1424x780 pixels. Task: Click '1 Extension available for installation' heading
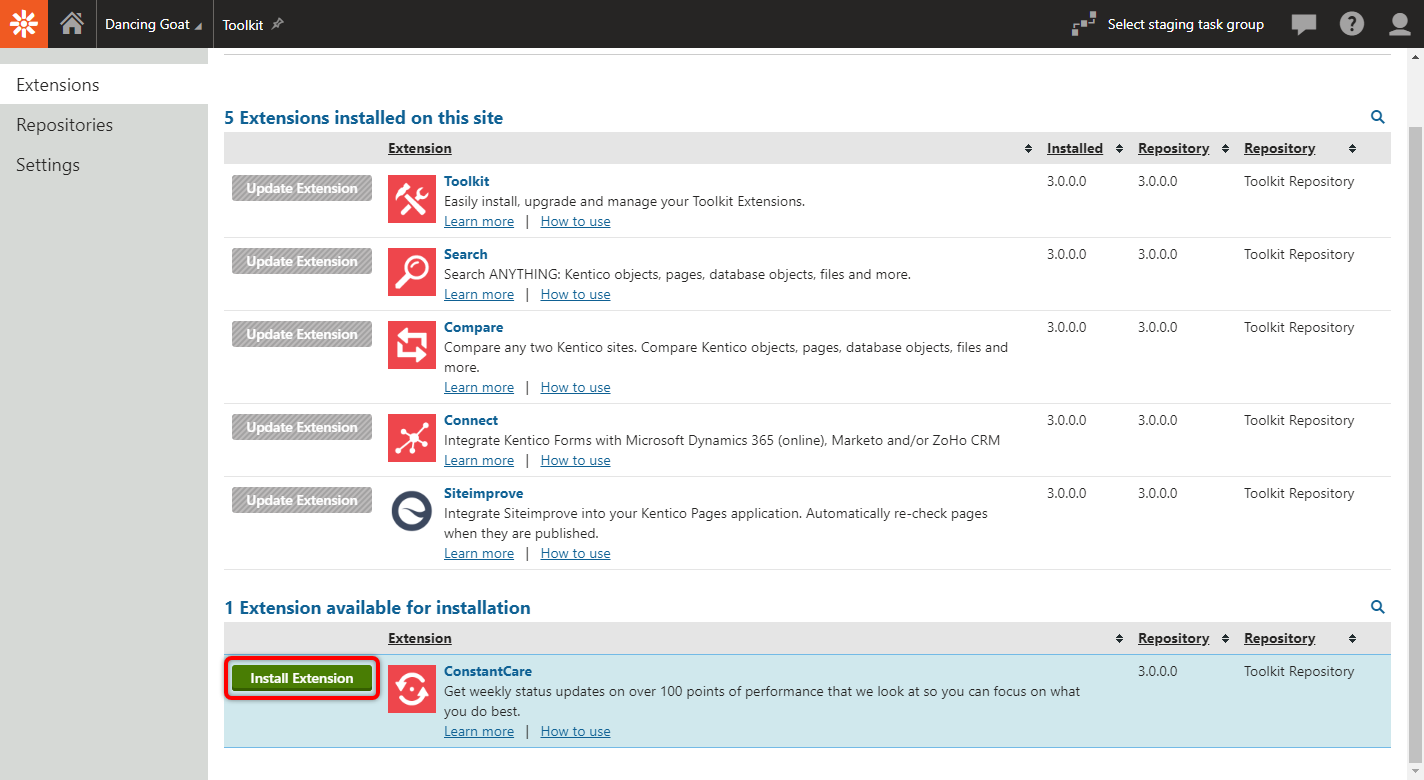click(377, 608)
